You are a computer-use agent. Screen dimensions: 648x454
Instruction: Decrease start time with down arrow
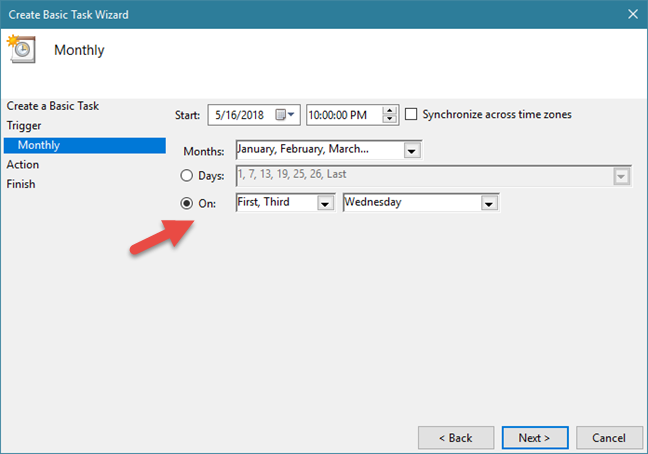[390, 120]
